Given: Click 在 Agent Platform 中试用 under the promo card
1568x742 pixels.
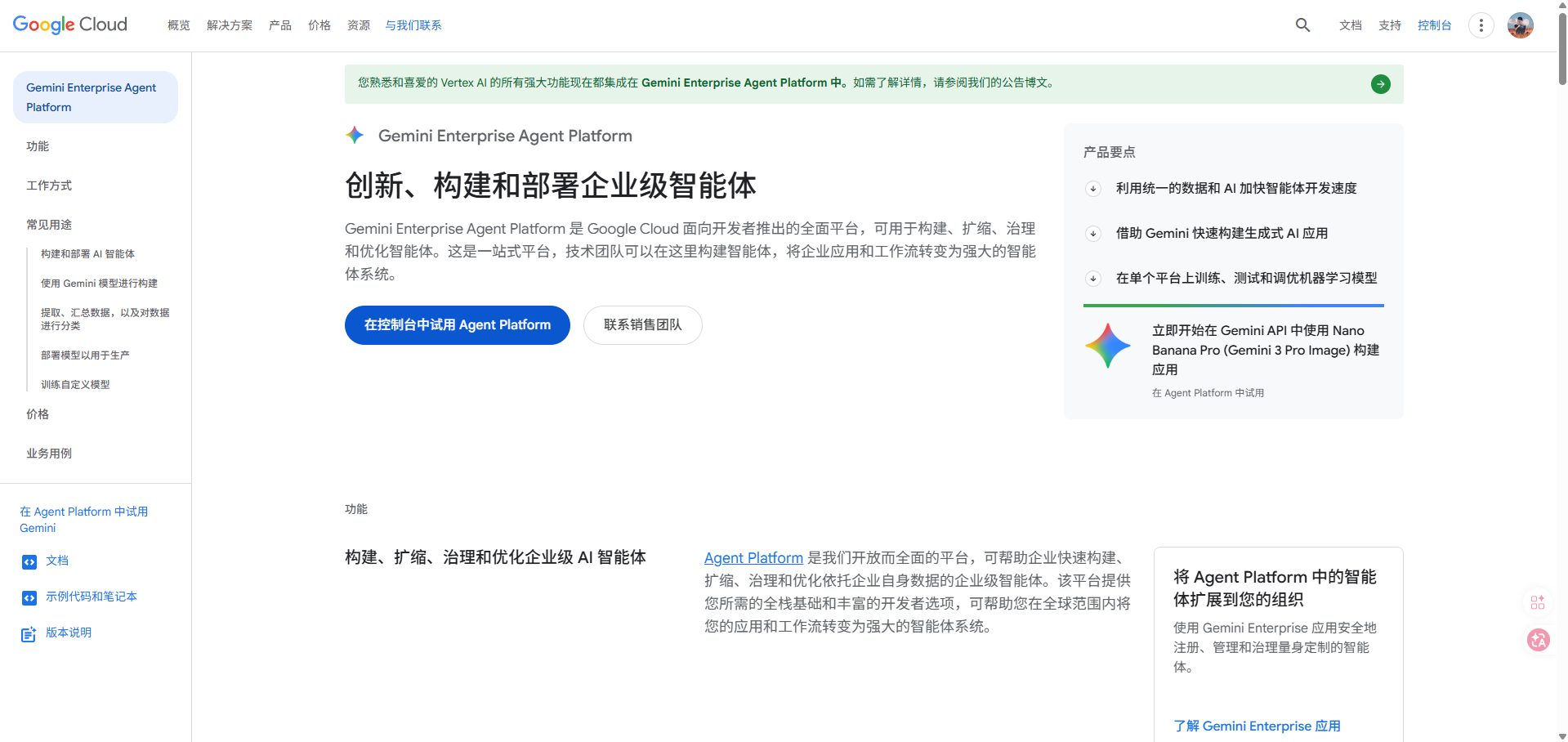Looking at the screenshot, I should pos(1208,393).
